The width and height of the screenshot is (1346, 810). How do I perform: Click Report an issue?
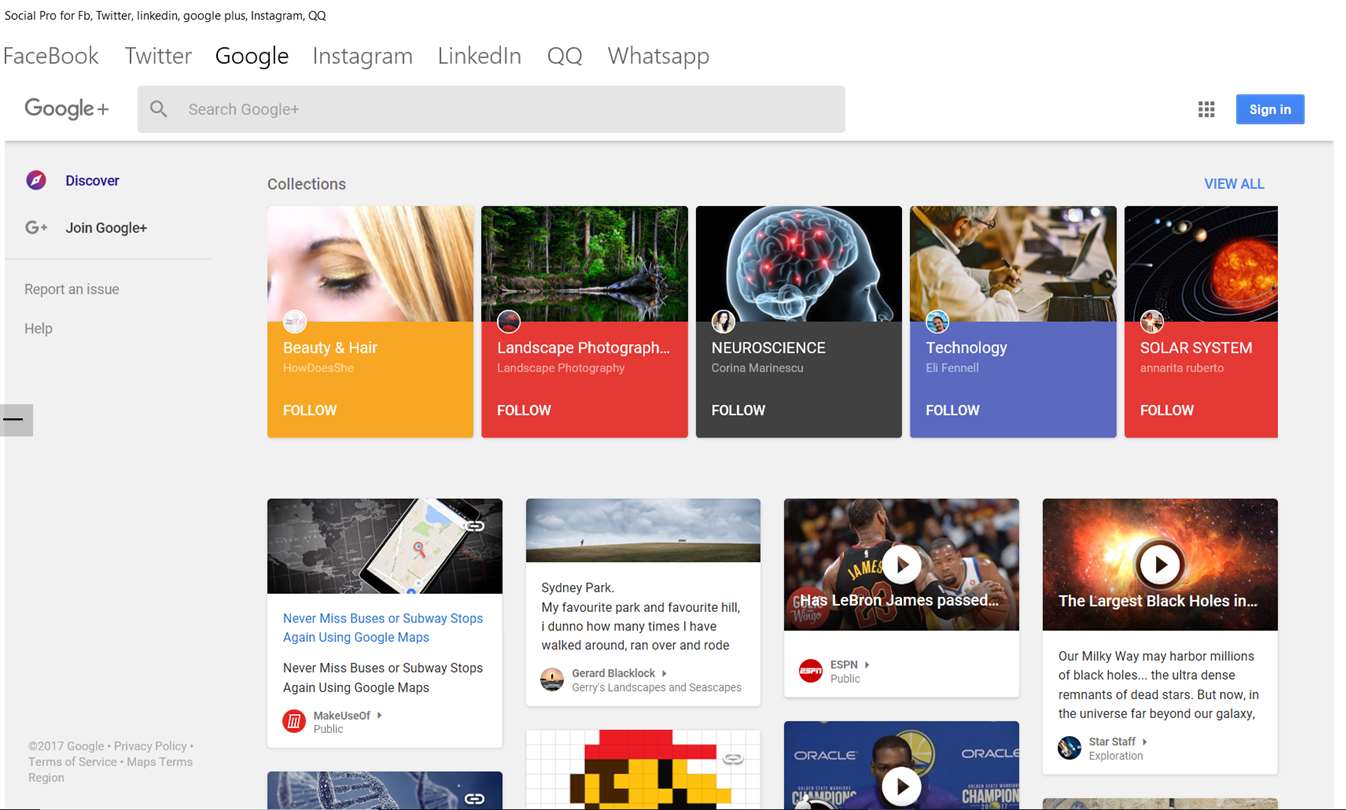(x=72, y=289)
